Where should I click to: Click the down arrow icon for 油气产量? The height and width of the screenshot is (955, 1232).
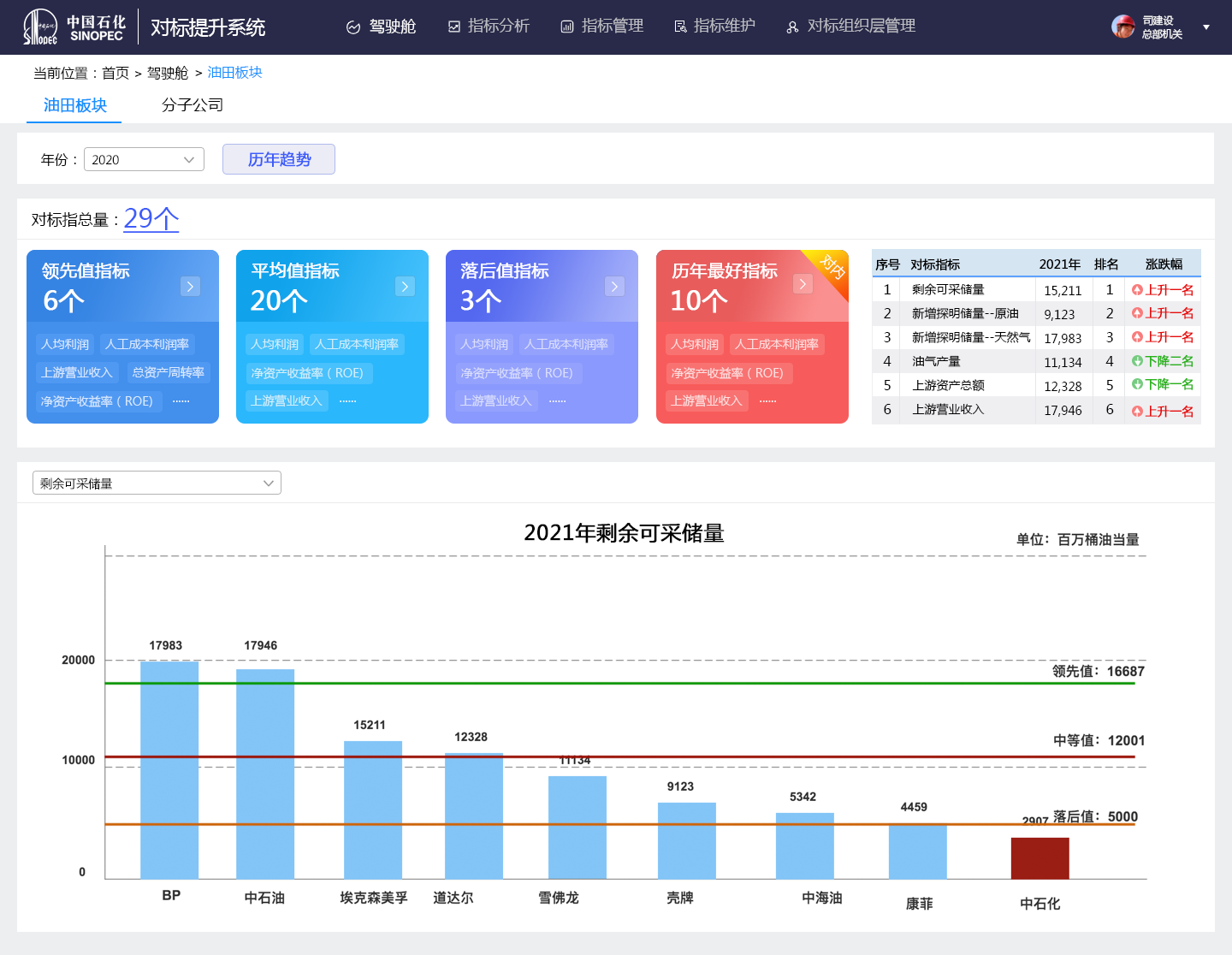pos(1137,361)
